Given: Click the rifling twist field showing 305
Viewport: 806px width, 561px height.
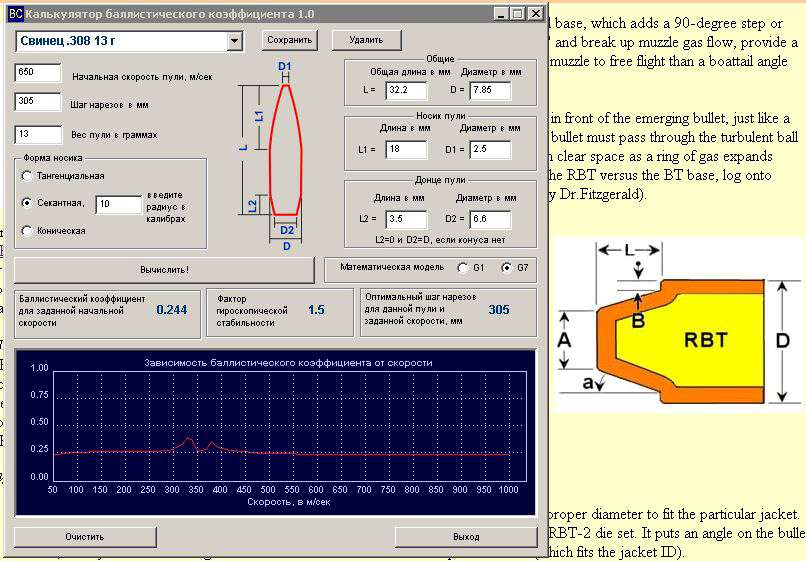Looking at the screenshot, I should (38, 102).
